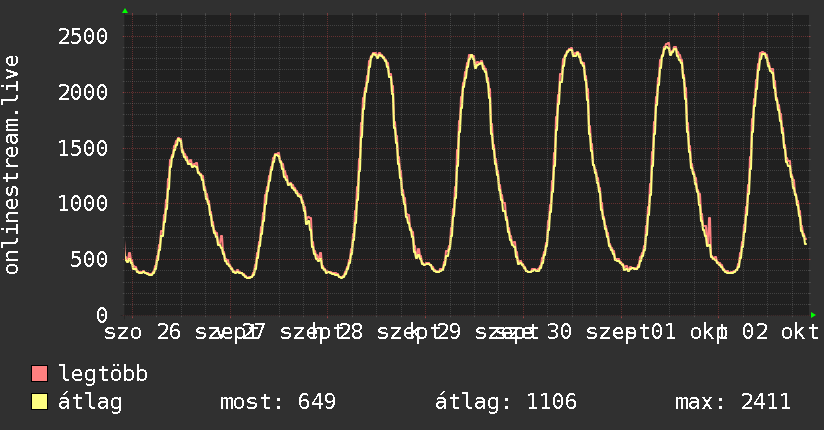Click the 30 date label on the x-axis
The width and height of the screenshot is (824, 430).
pos(559,332)
